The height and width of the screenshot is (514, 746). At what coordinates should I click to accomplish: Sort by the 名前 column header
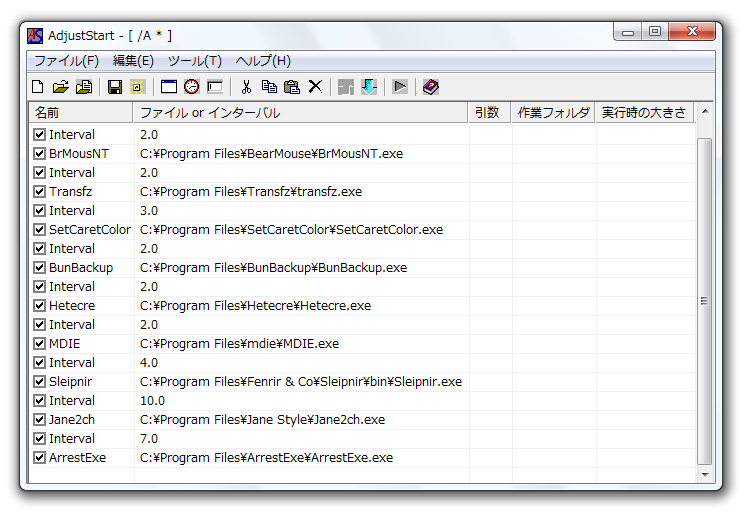point(81,113)
